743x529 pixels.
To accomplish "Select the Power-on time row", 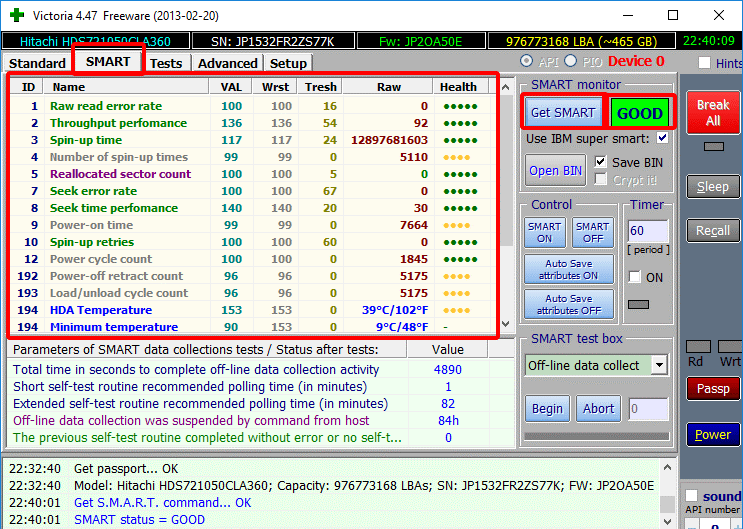I will click(x=252, y=225).
